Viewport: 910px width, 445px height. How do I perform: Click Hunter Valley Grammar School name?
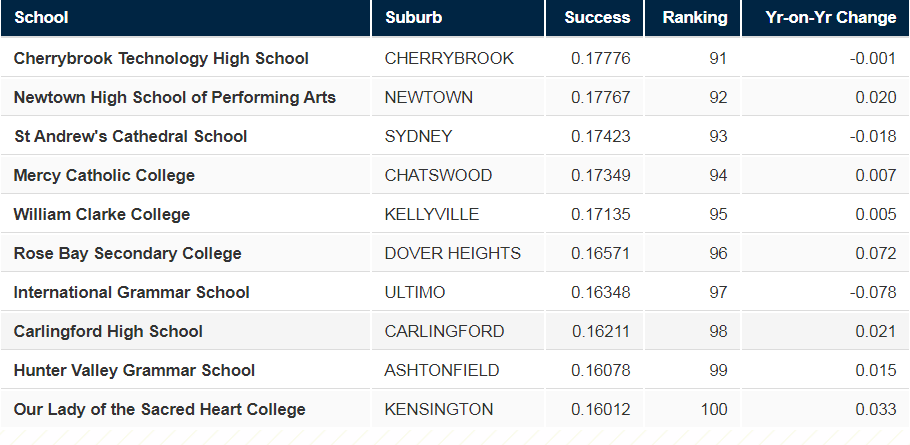point(134,370)
